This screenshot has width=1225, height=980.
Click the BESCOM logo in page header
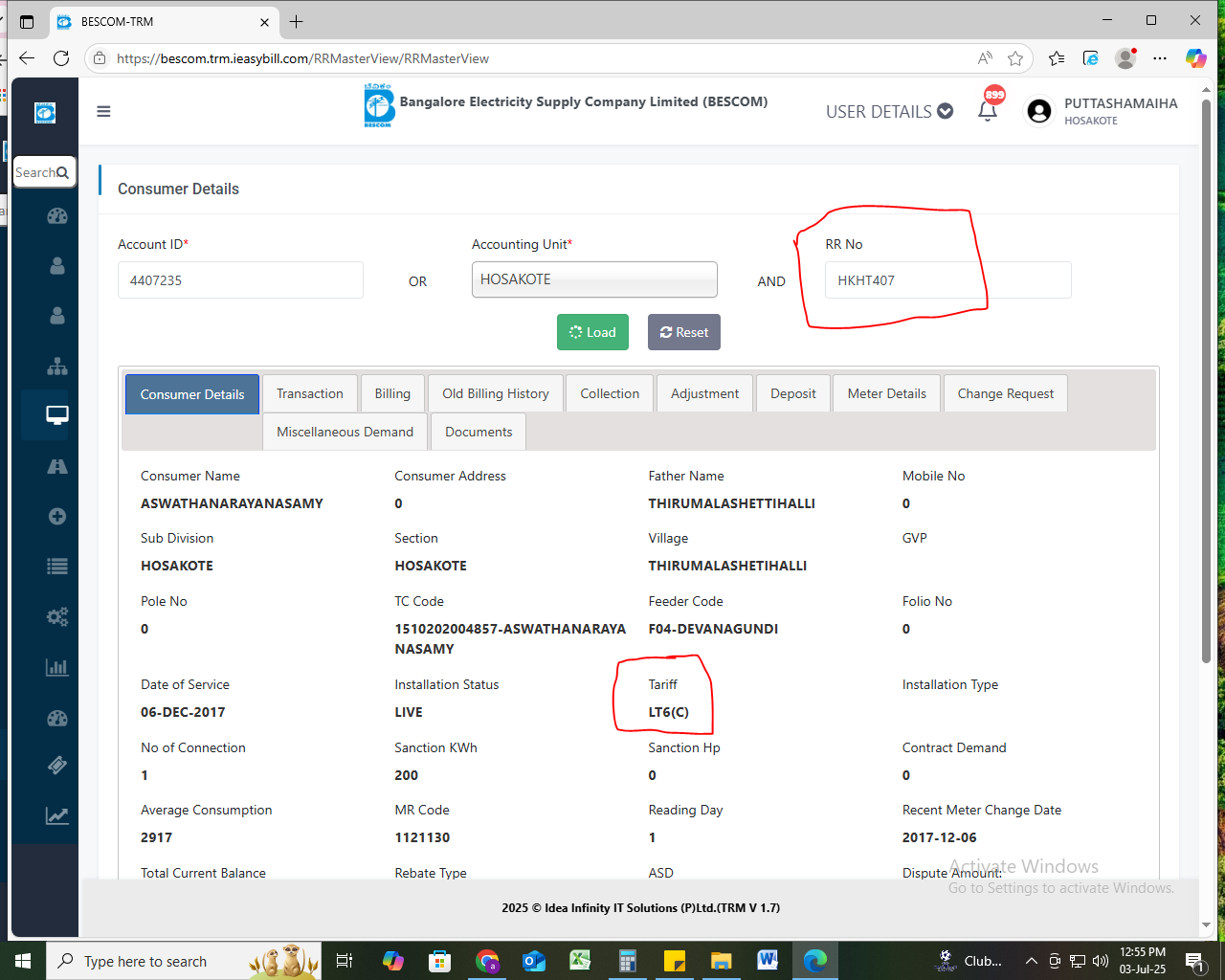click(379, 105)
